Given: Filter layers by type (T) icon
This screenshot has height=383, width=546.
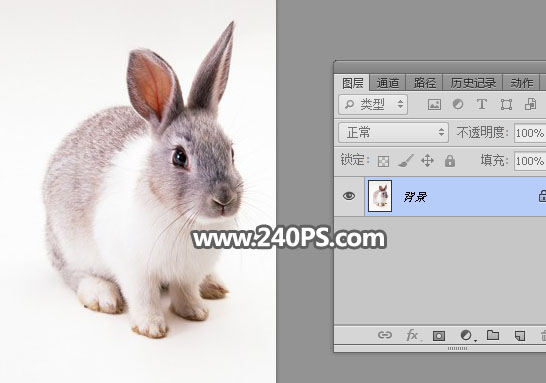Looking at the screenshot, I should (482, 104).
